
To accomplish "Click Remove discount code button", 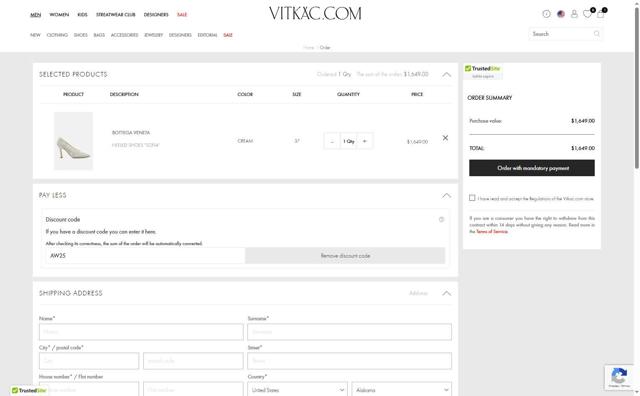I will pos(345,256).
